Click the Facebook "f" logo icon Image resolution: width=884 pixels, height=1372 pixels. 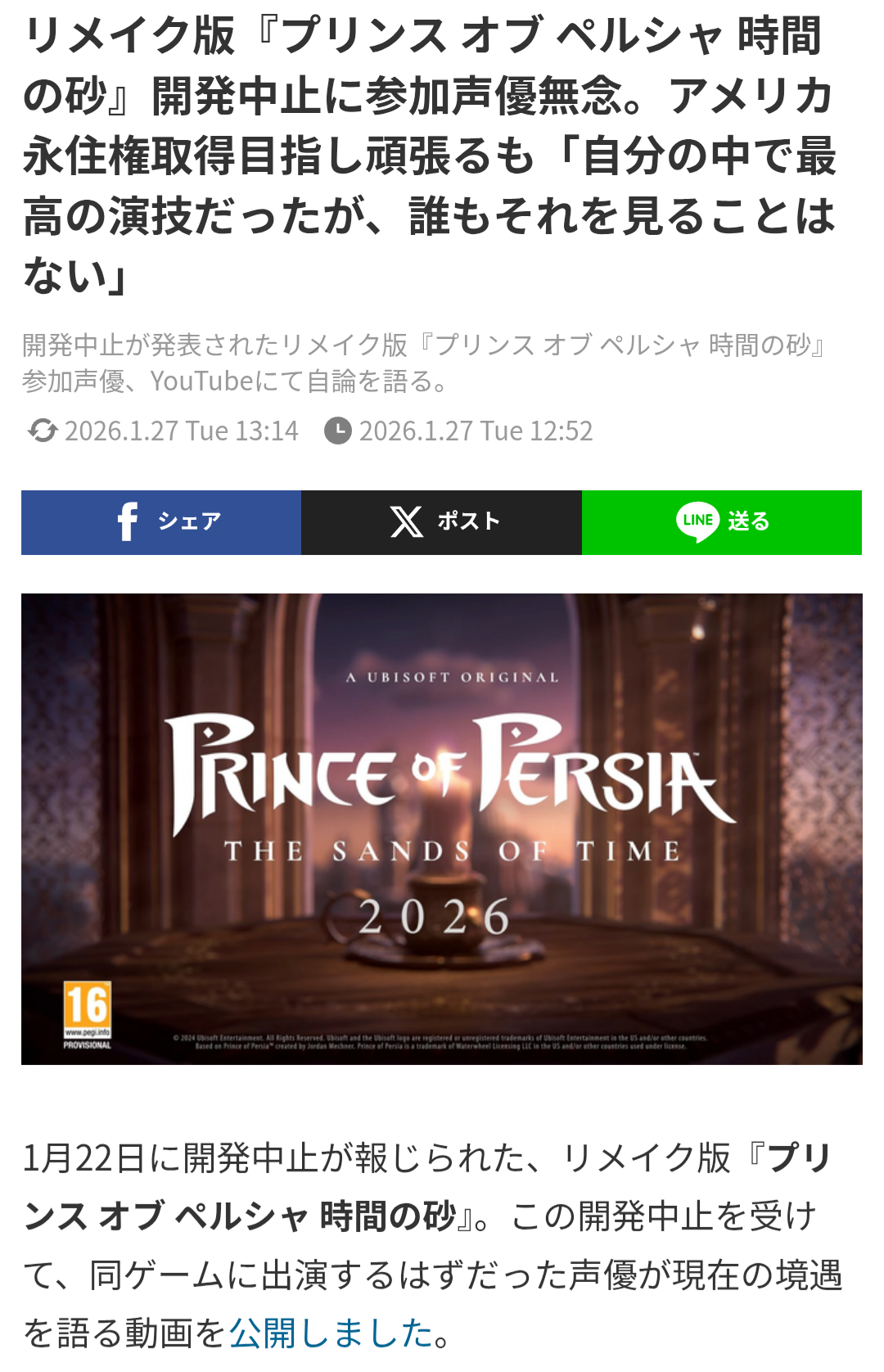coord(127,521)
